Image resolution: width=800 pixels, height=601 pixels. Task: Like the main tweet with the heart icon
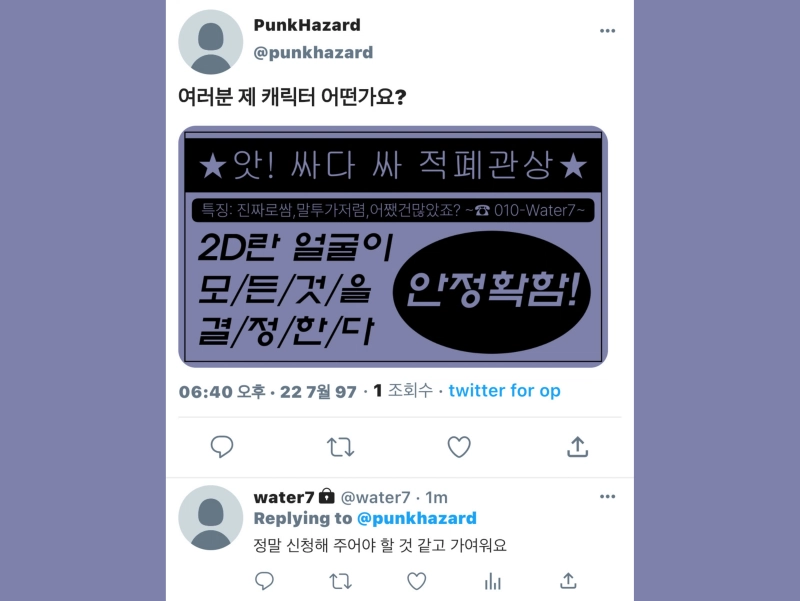coord(459,447)
